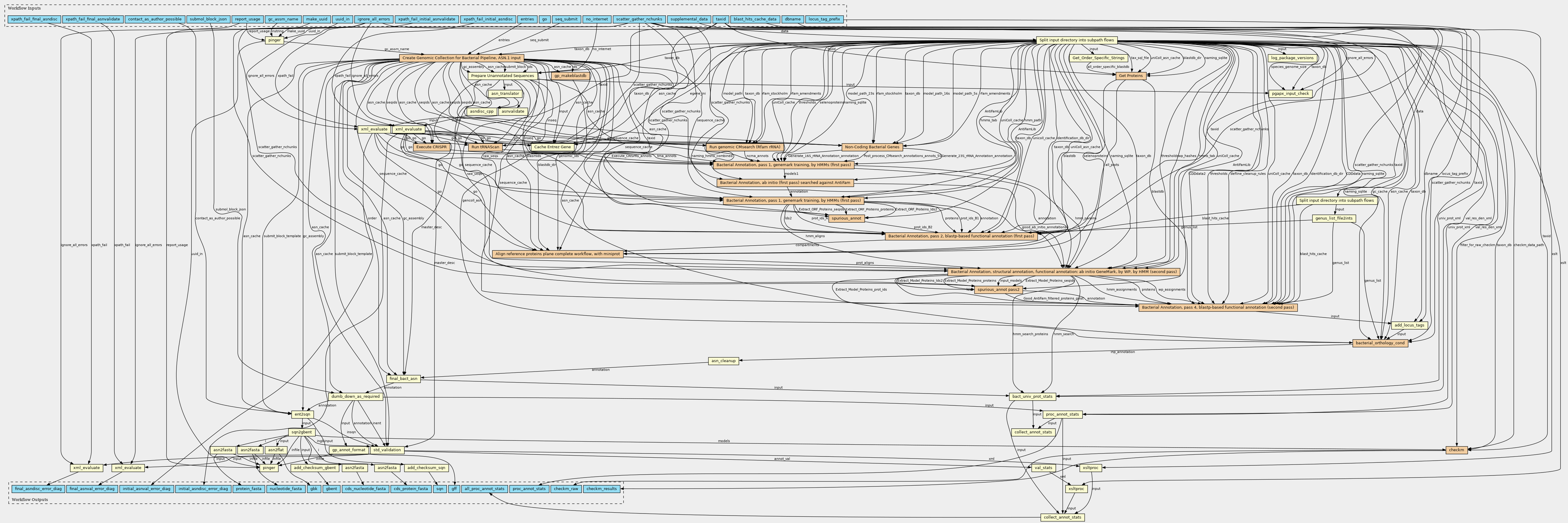Click the scatter_gather_nchunks input box
This screenshot has width=1568, height=523.
[x=639, y=19]
